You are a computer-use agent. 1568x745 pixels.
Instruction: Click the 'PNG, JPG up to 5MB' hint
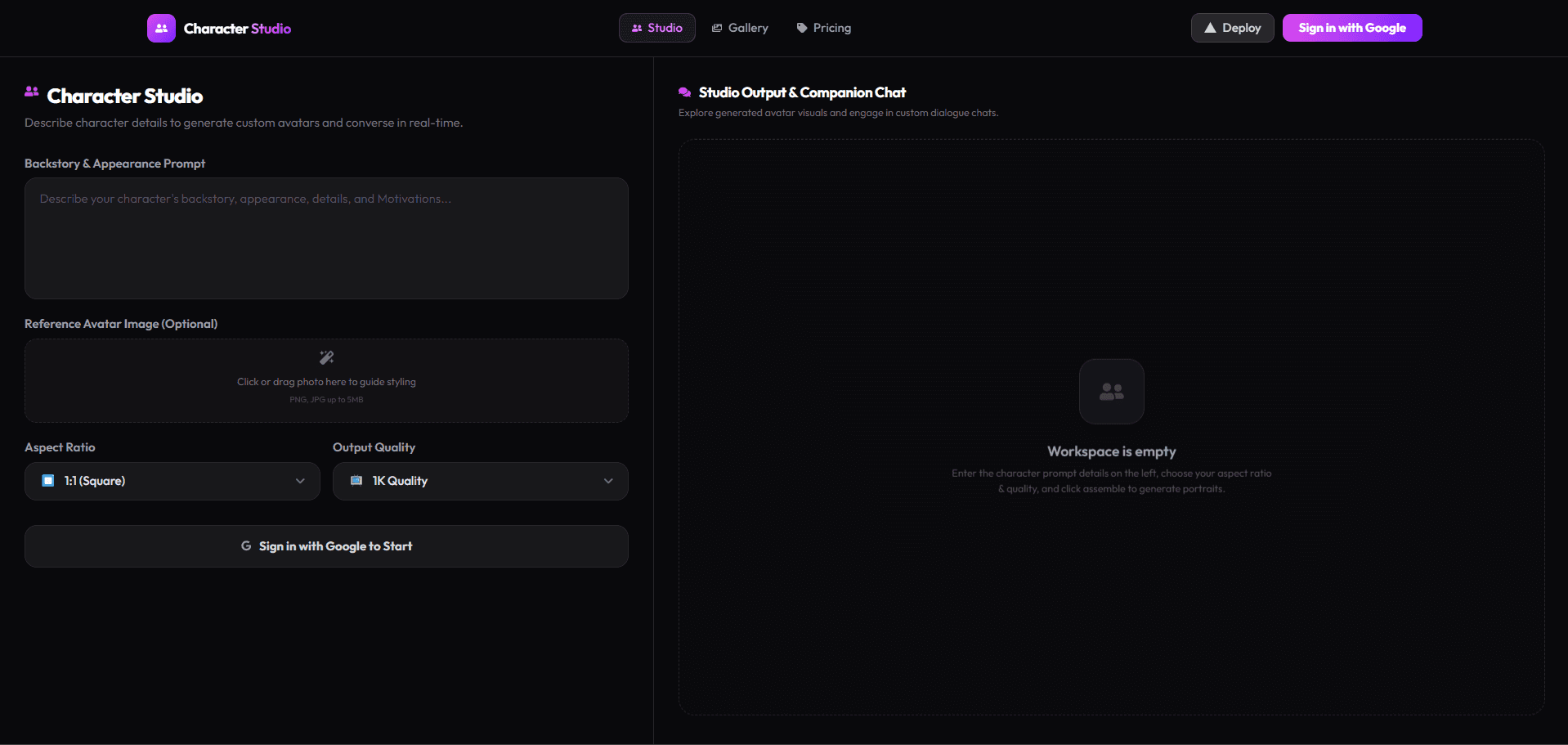coord(326,400)
